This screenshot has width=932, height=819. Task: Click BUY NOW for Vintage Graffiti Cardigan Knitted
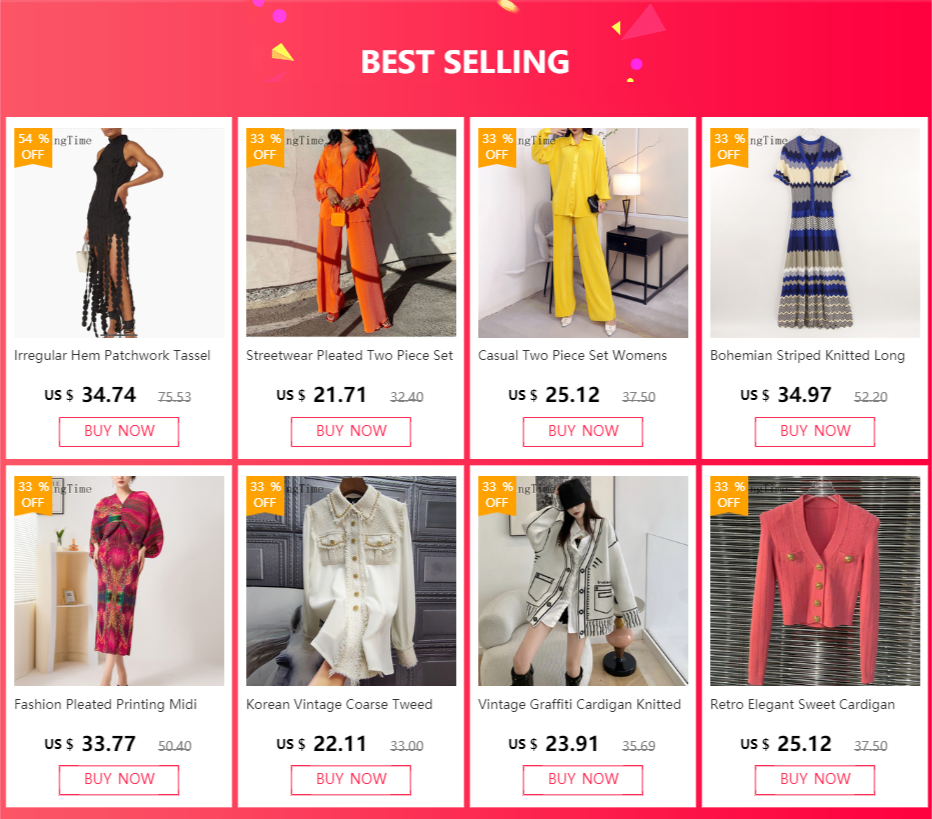582,780
